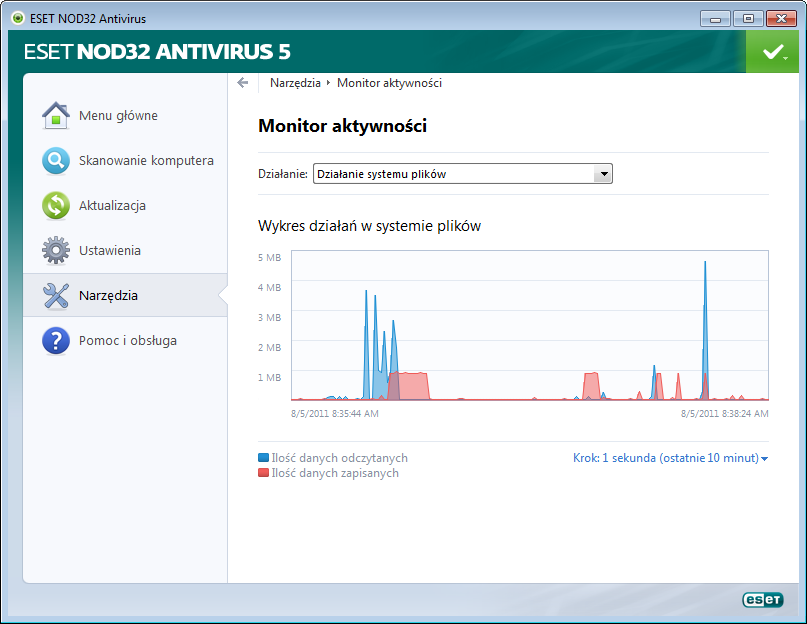Select the Narzędzia sidebar item
Image resolution: width=807 pixels, height=624 pixels.
tap(125, 296)
